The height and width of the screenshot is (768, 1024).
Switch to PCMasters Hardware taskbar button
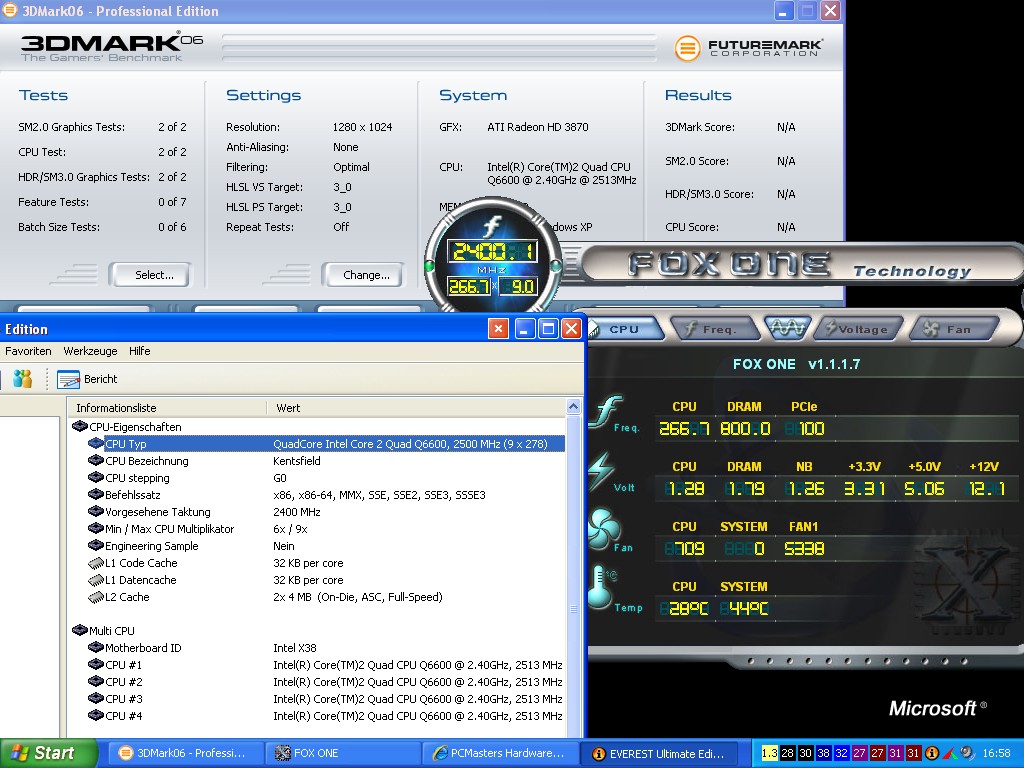[500, 753]
